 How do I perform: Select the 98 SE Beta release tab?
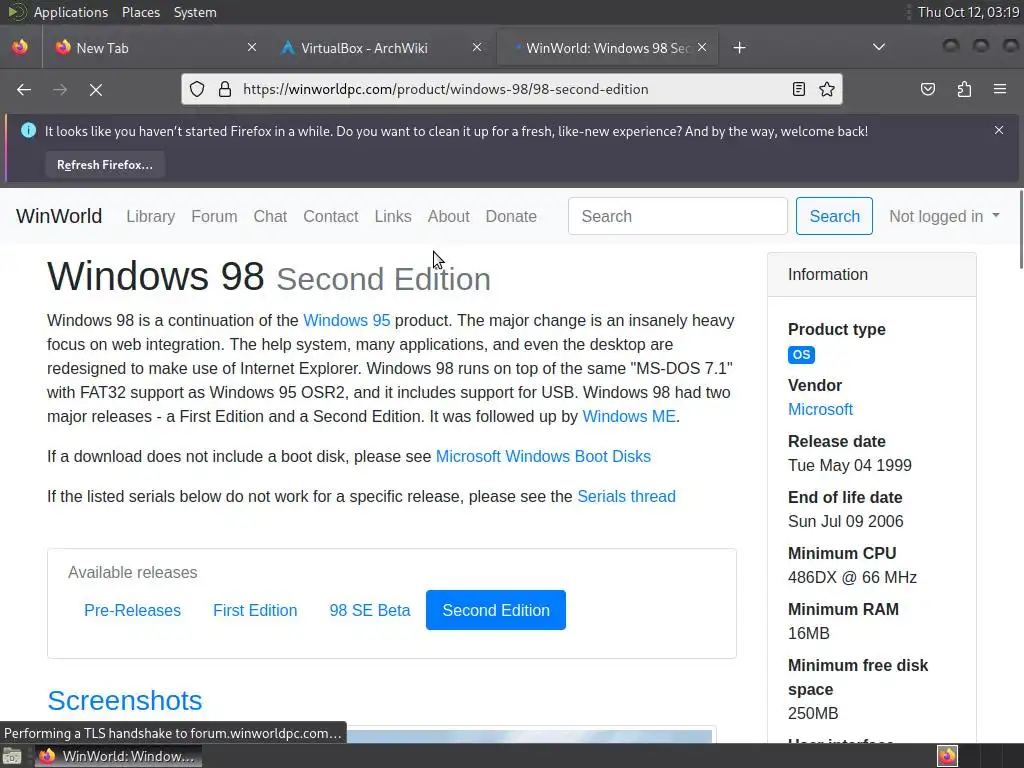tap(370, 610)
